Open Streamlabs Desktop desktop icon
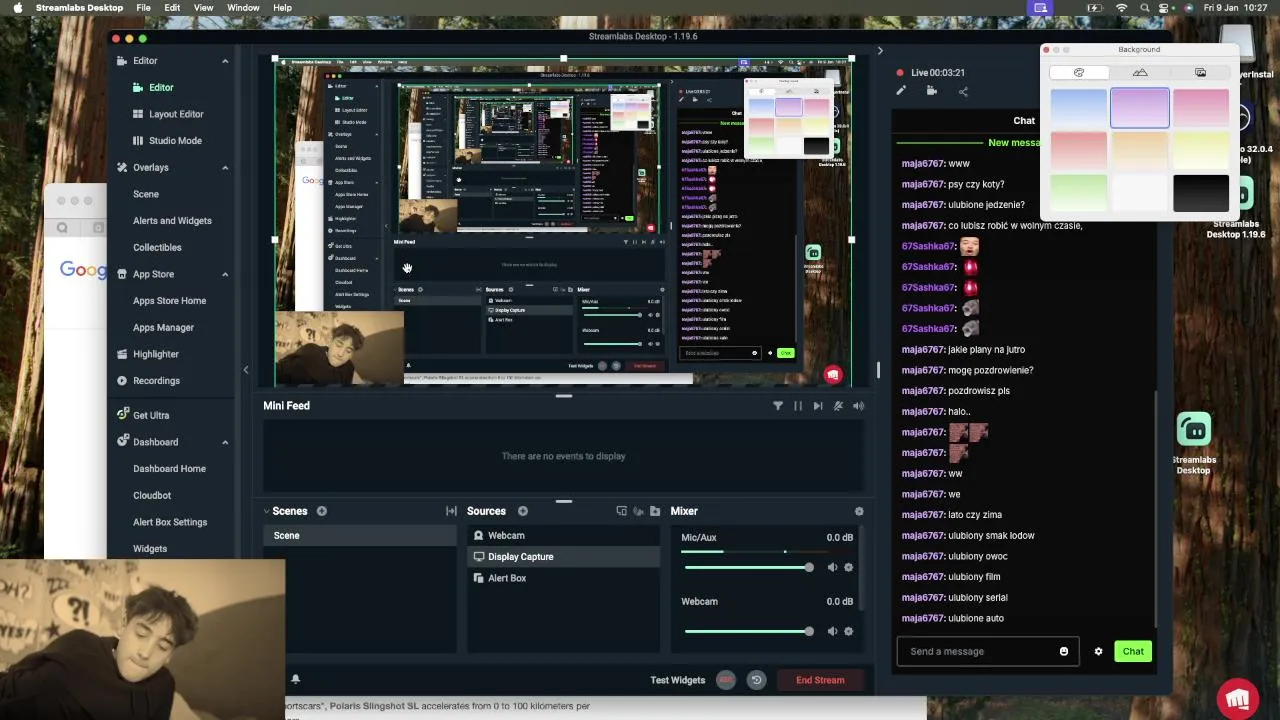This screenshot has height=720, width=1280. click(1194, 443)
